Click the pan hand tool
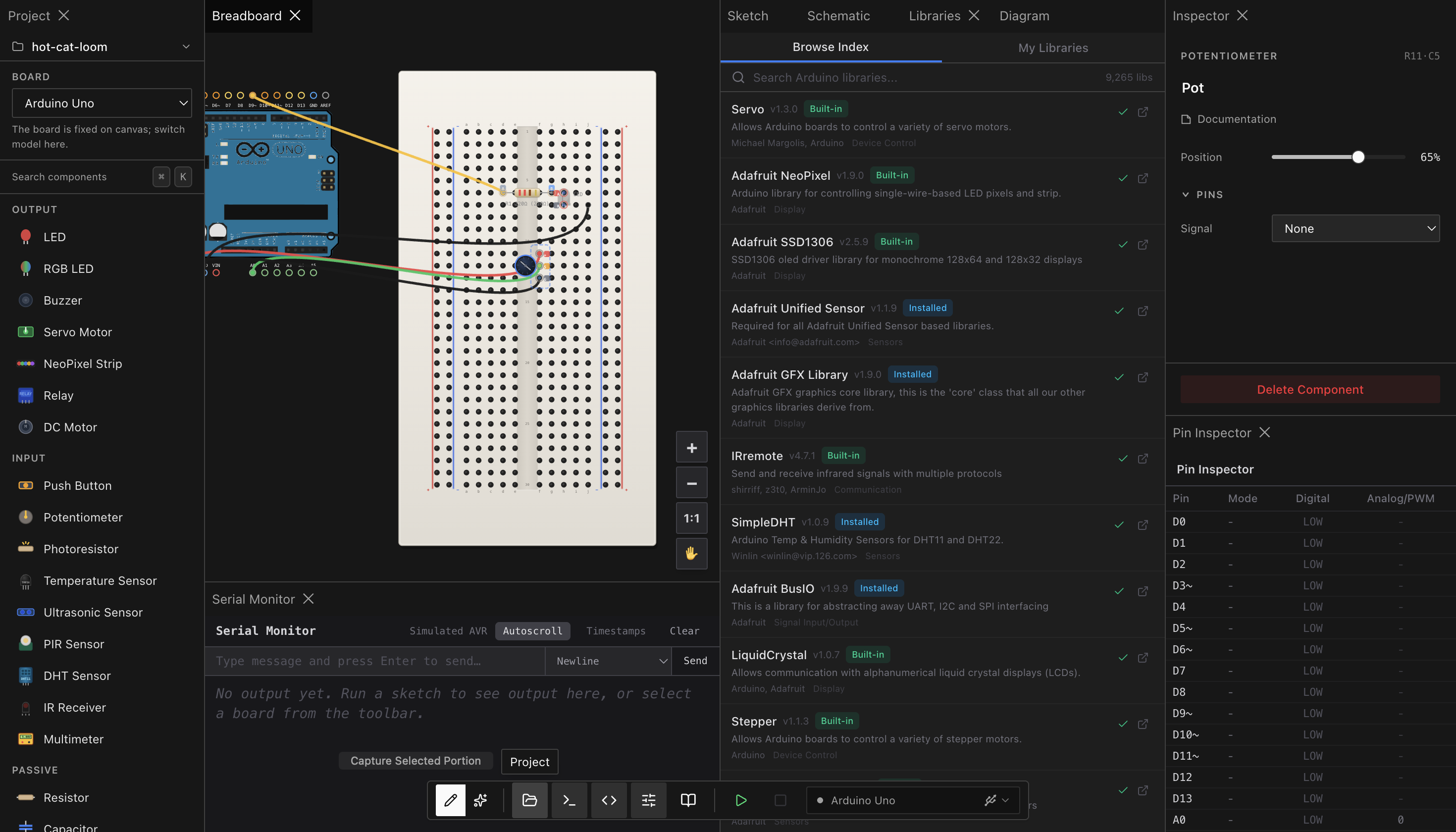This screenshot has width=1456, height=832. click(x=691, y=553)
